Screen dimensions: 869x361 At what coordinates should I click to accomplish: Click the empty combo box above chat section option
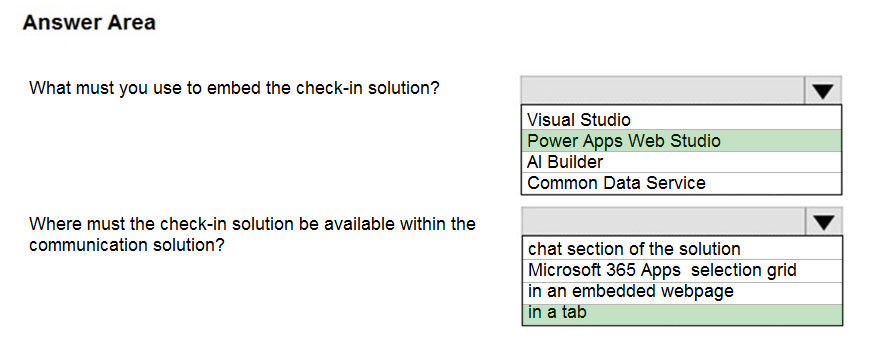tap(663, 222)
